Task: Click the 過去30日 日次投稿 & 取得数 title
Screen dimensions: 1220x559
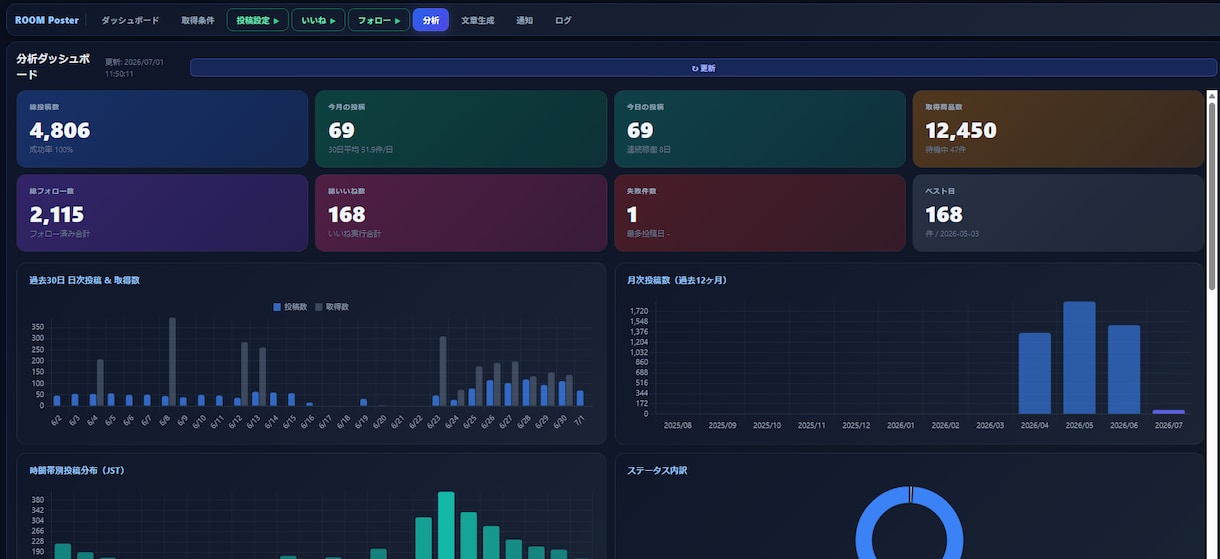Action: tap(84, 281)
